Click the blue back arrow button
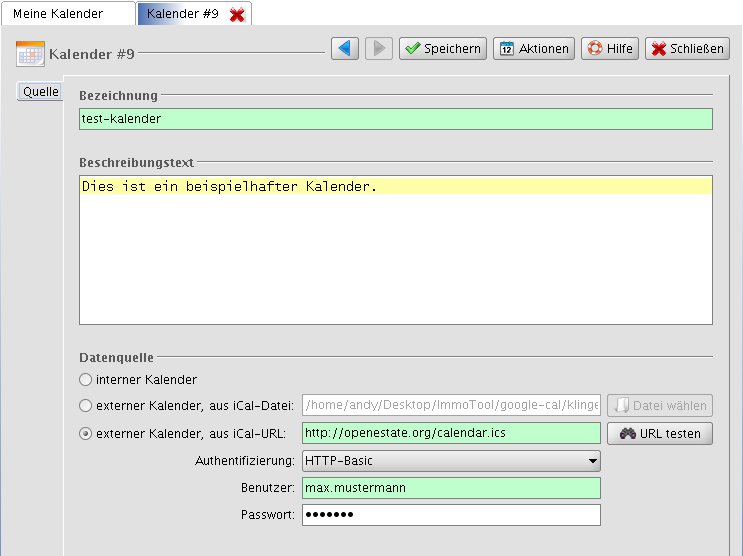 345,48
